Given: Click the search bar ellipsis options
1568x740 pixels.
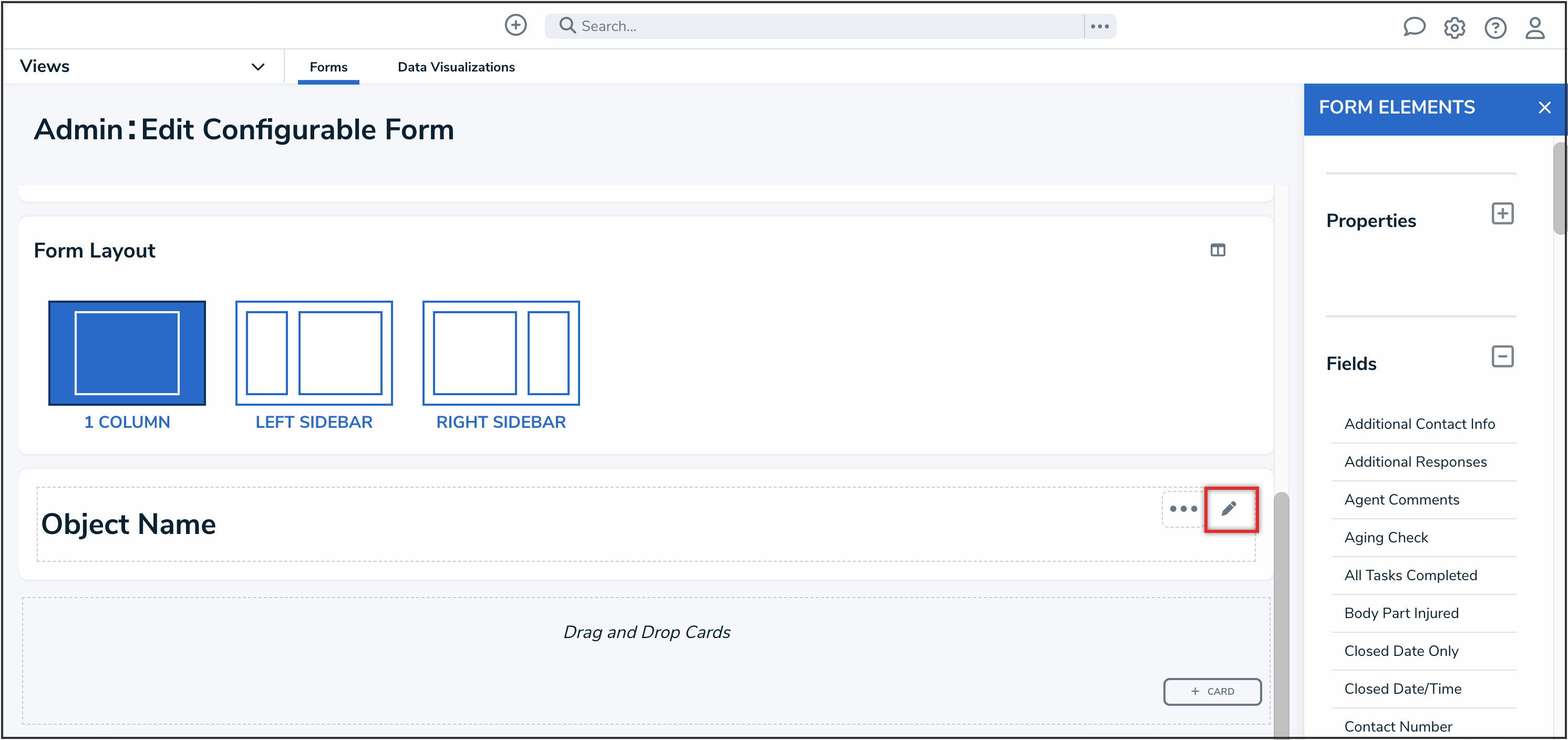Looking at the screenshot, I should (x=1099, y=26).
